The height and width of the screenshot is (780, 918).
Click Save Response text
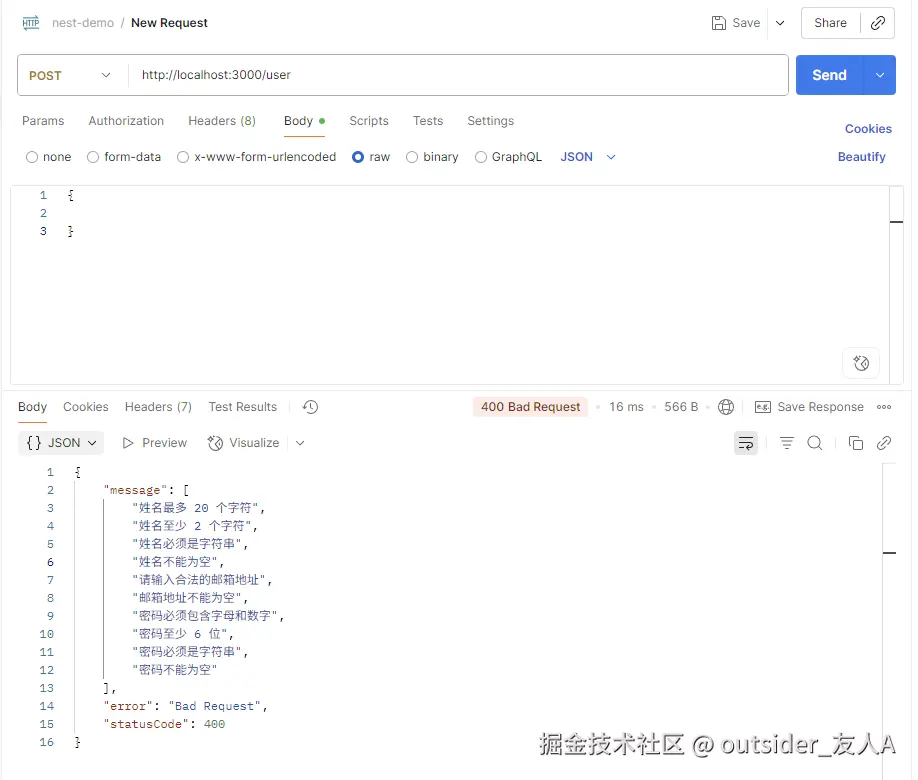pyautogui.click(x=820, y=407)
